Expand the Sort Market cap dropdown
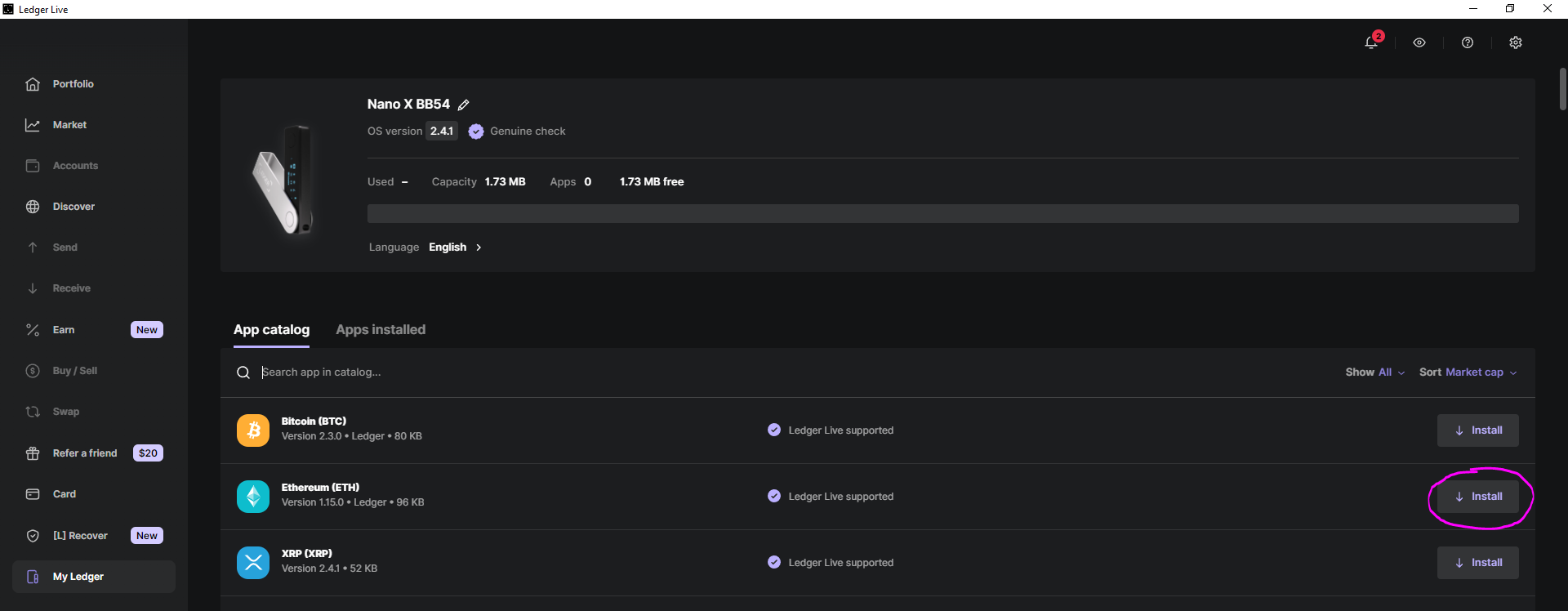Image resolution: width=1568 pixels, height=611 pixels. [x=1468, y=372]
